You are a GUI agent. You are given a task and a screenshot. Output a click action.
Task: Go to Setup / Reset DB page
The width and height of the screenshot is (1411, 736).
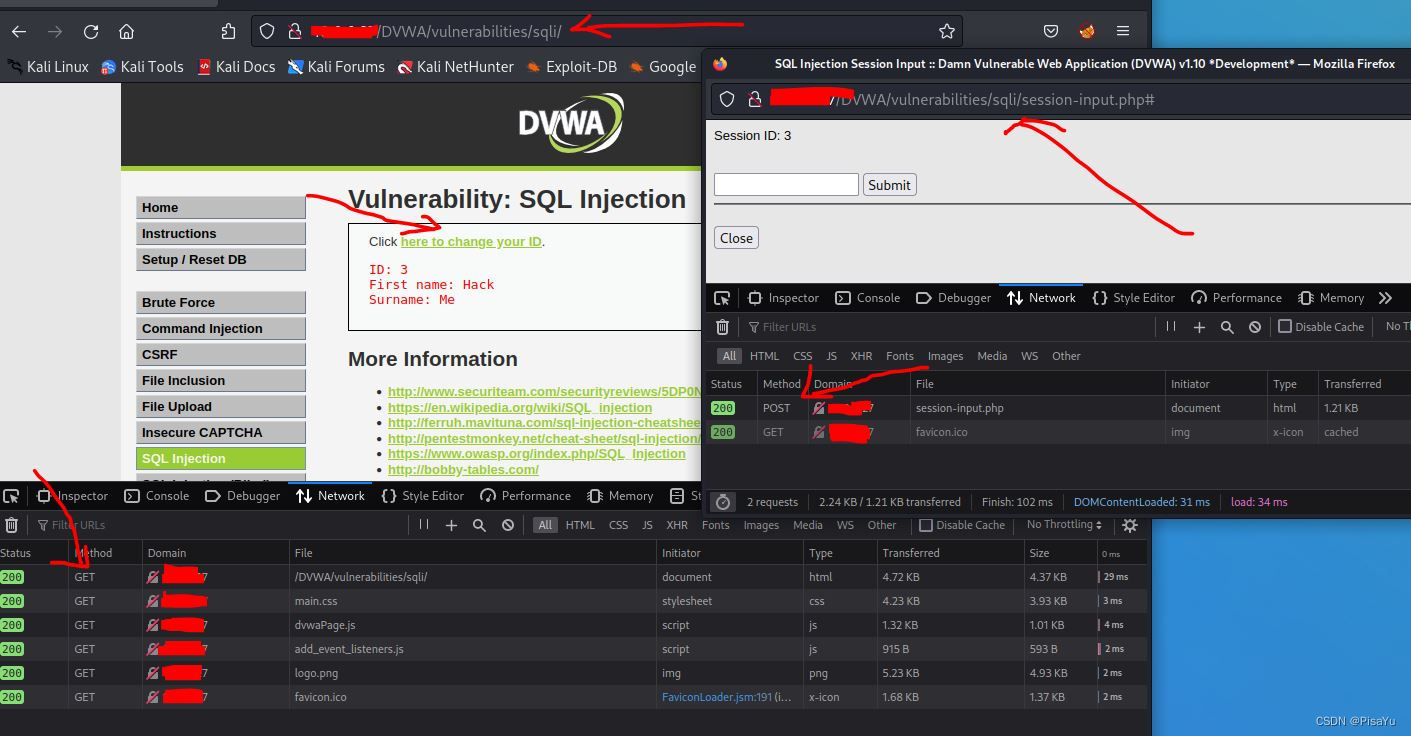coord(220,259)
